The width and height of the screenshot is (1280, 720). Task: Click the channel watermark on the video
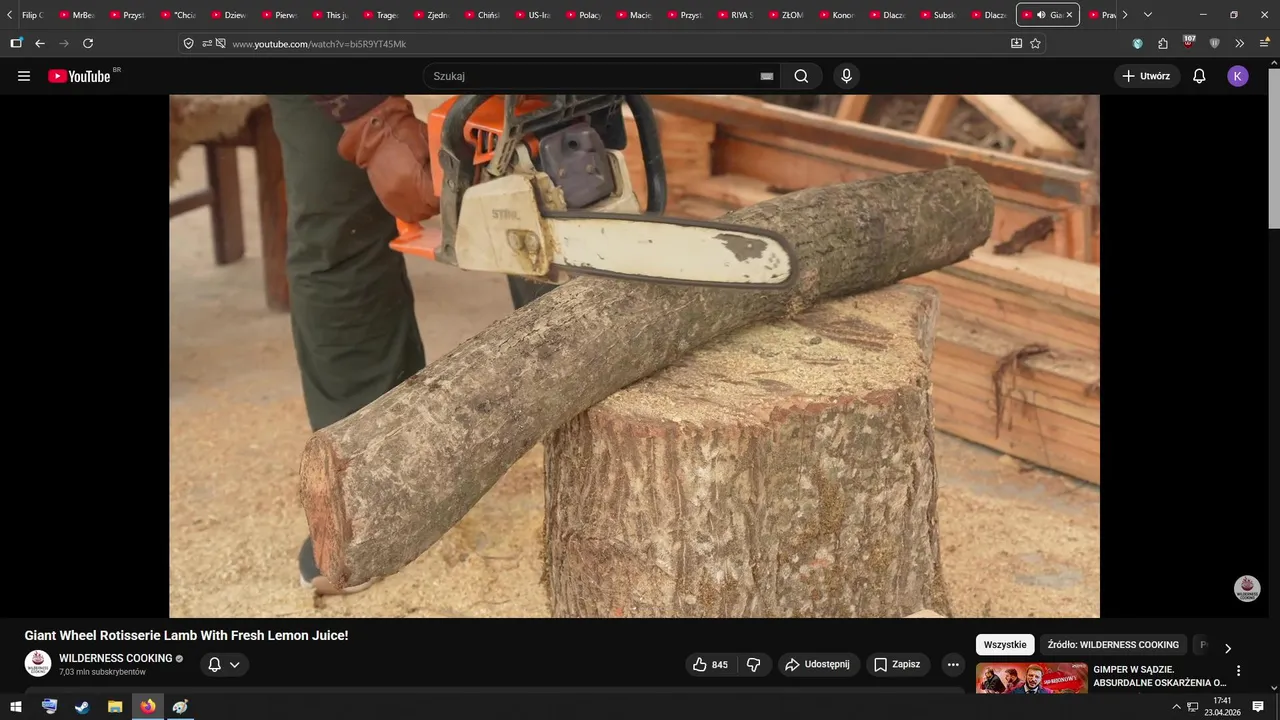point(1247,588)
